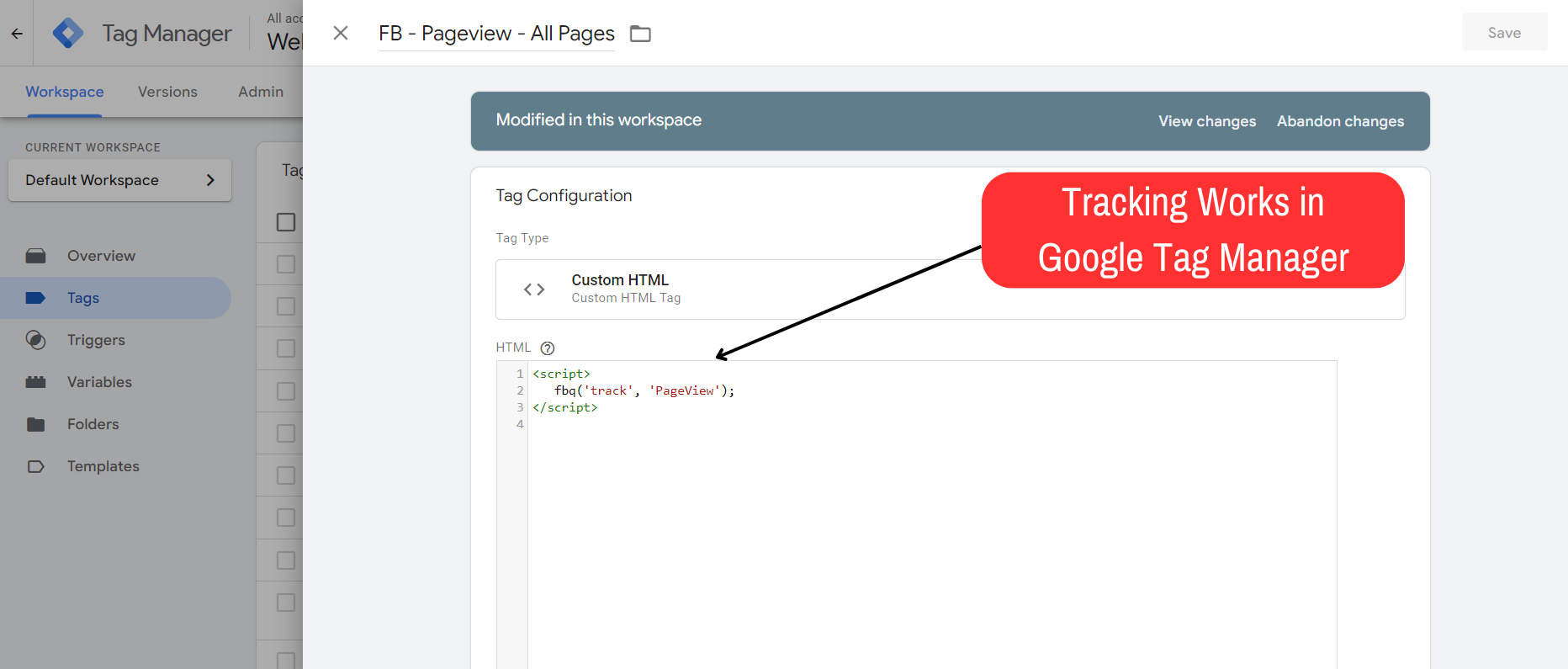The width and height of the screenshot is (1568, 669).
Task: Select the Custom HTML tag type box
Action: [x=950, y=289]
